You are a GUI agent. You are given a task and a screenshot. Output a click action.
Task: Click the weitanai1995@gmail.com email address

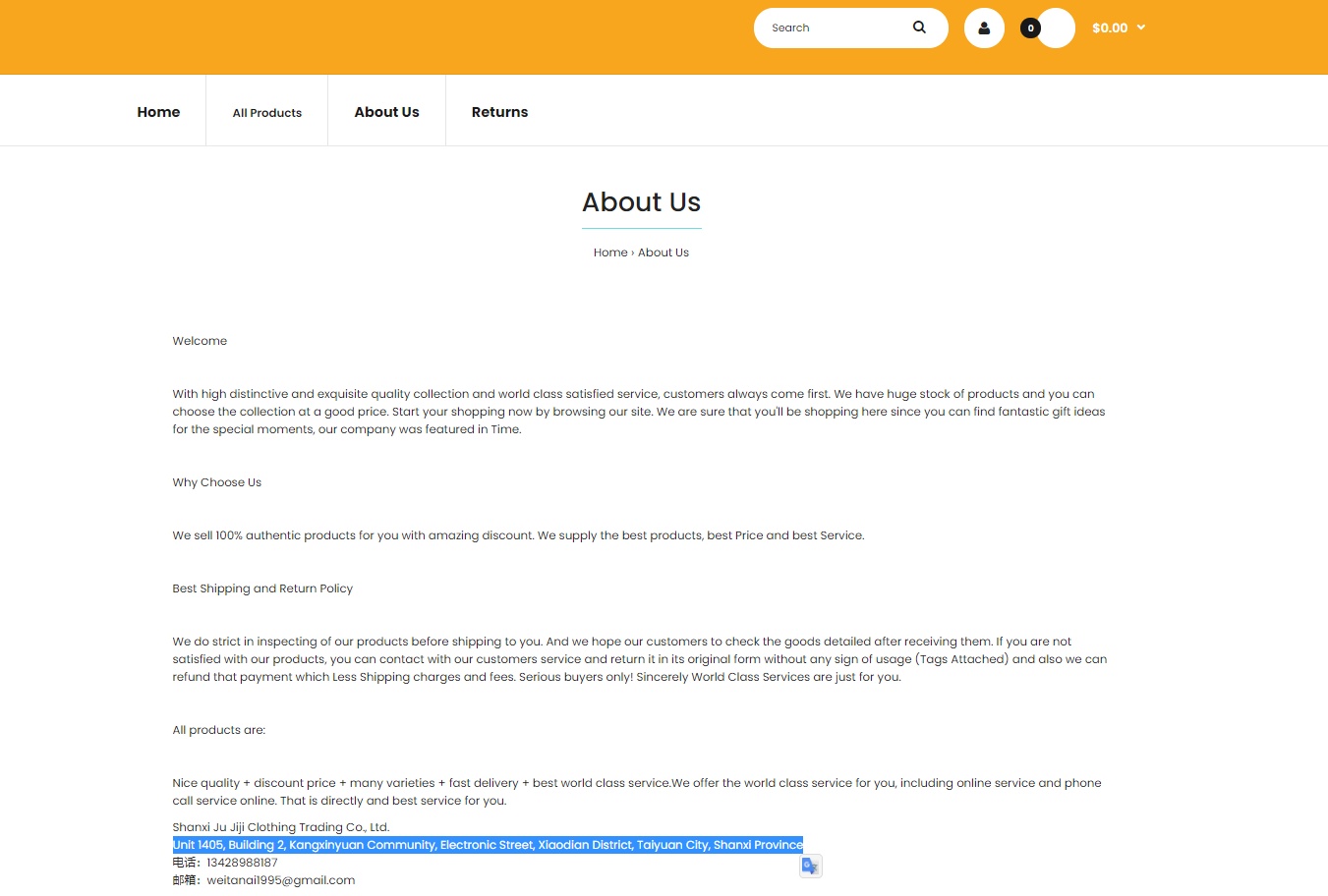281,880
